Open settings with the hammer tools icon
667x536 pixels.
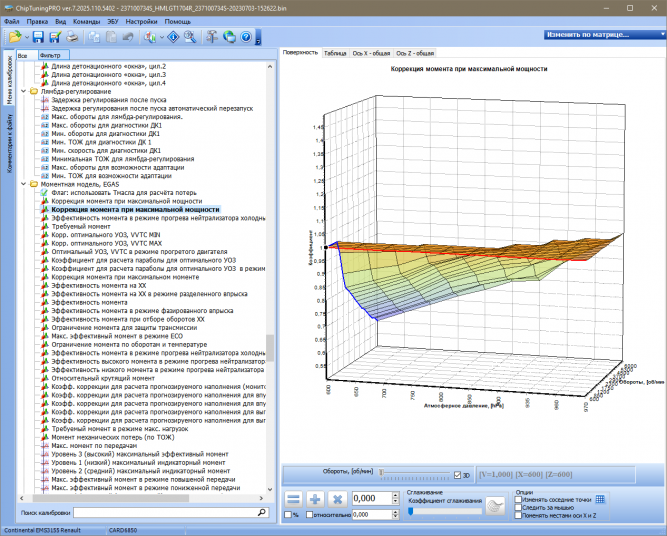coord(212,37)
